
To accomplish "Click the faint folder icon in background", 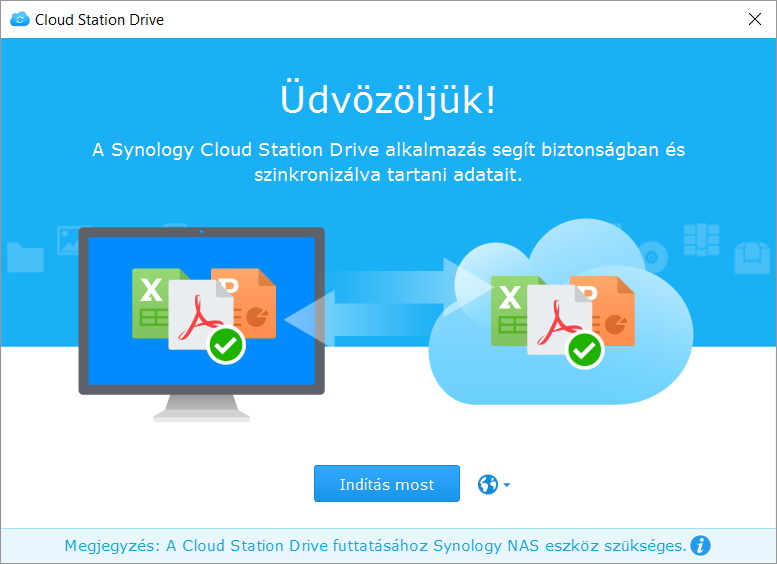I will pyautogui.click(x=25, y=257).
